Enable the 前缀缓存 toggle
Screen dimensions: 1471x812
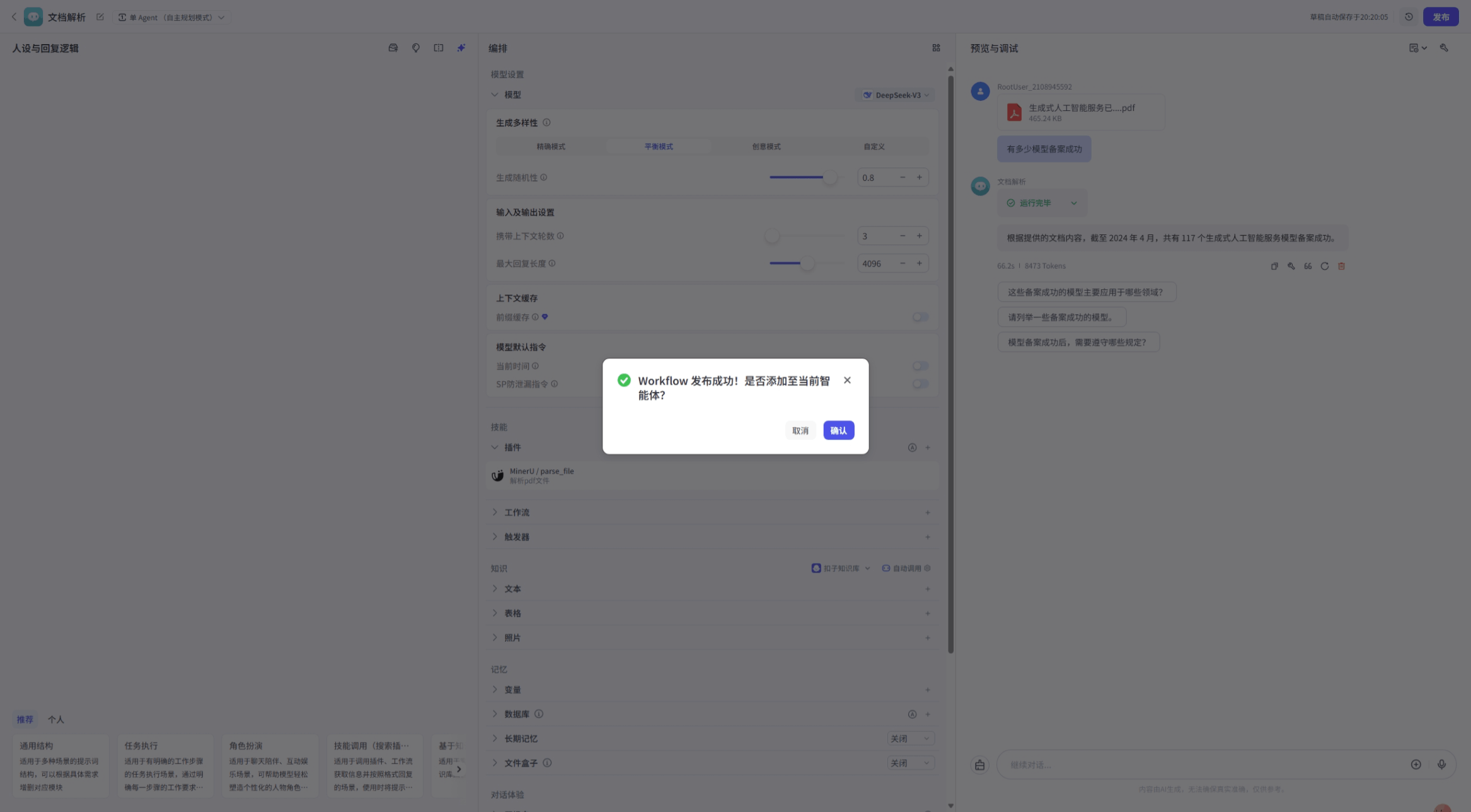pos(920,317)
